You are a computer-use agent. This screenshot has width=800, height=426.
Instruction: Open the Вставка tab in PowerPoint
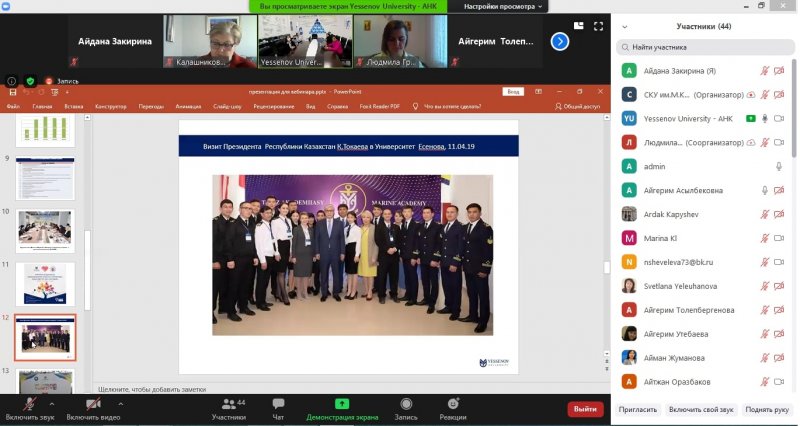(73, 106)
